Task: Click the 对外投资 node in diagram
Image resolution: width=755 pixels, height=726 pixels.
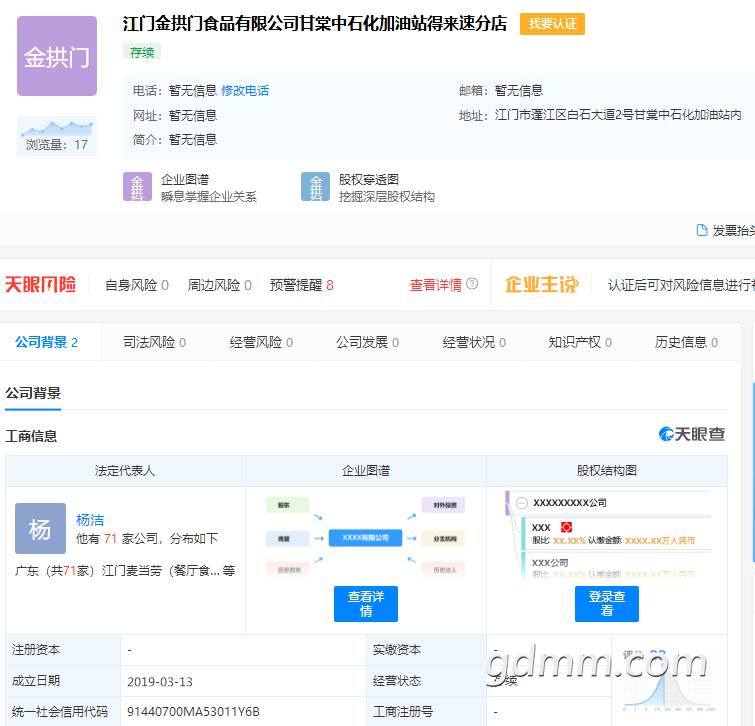Action: tap(444, 505)
